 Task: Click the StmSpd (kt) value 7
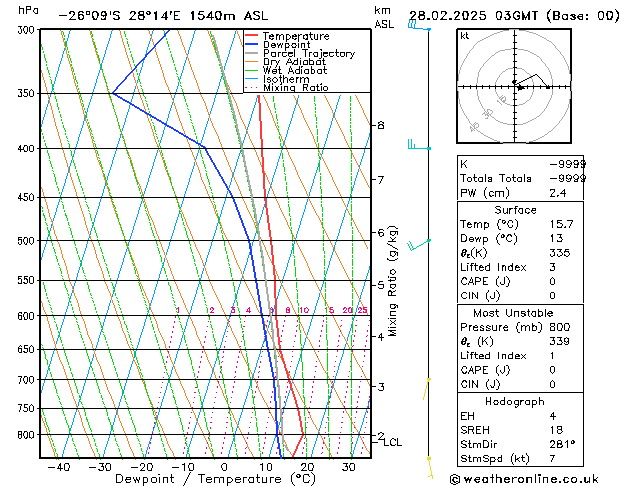553,458
